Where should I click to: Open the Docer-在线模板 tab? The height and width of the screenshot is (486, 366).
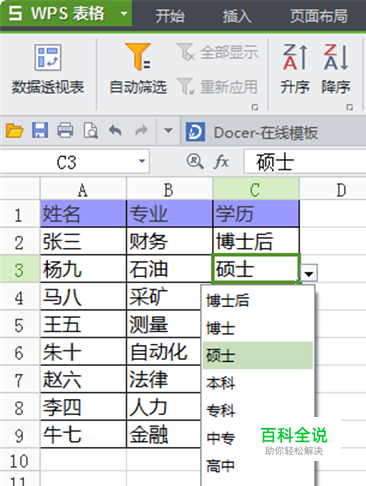[252, 132]
